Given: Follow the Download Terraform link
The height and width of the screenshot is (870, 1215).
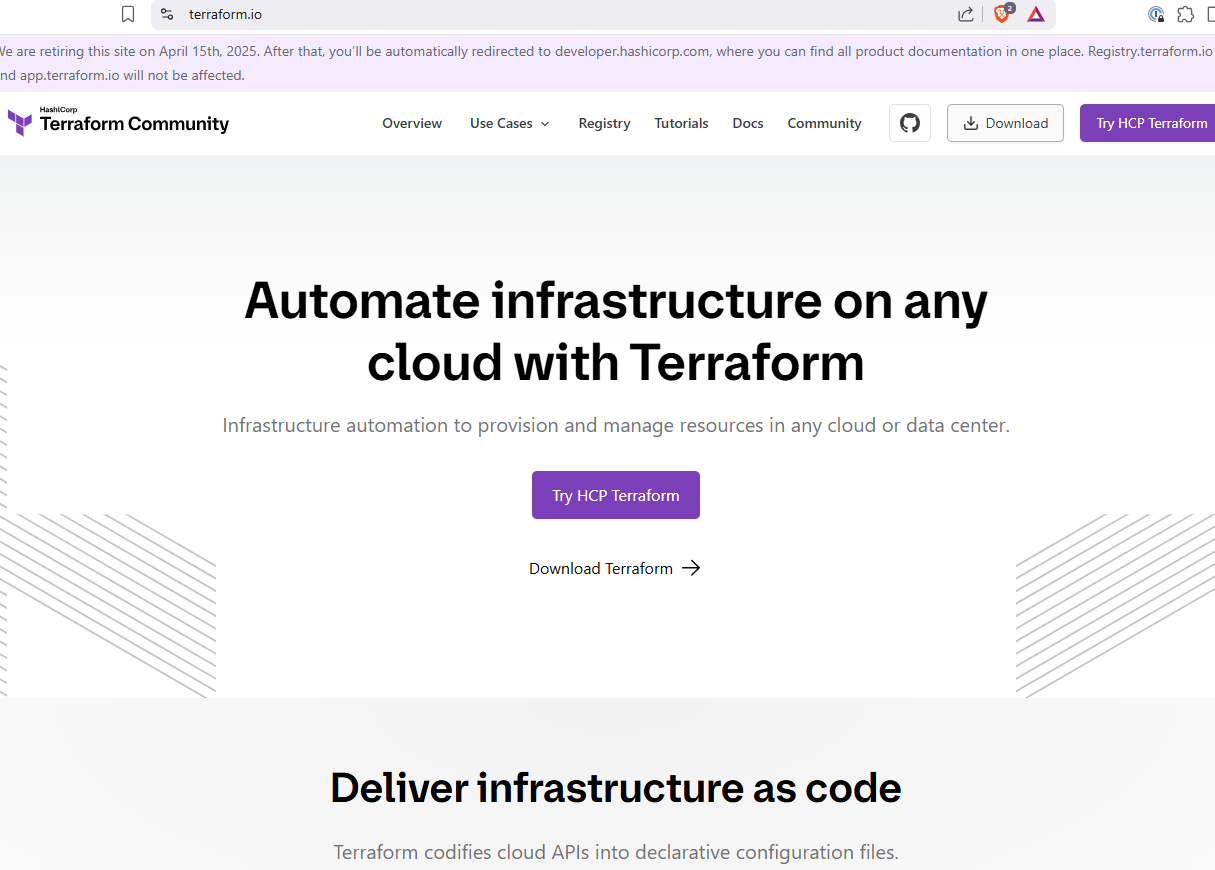Looking at the screenshot, I should tap(614, 568).
